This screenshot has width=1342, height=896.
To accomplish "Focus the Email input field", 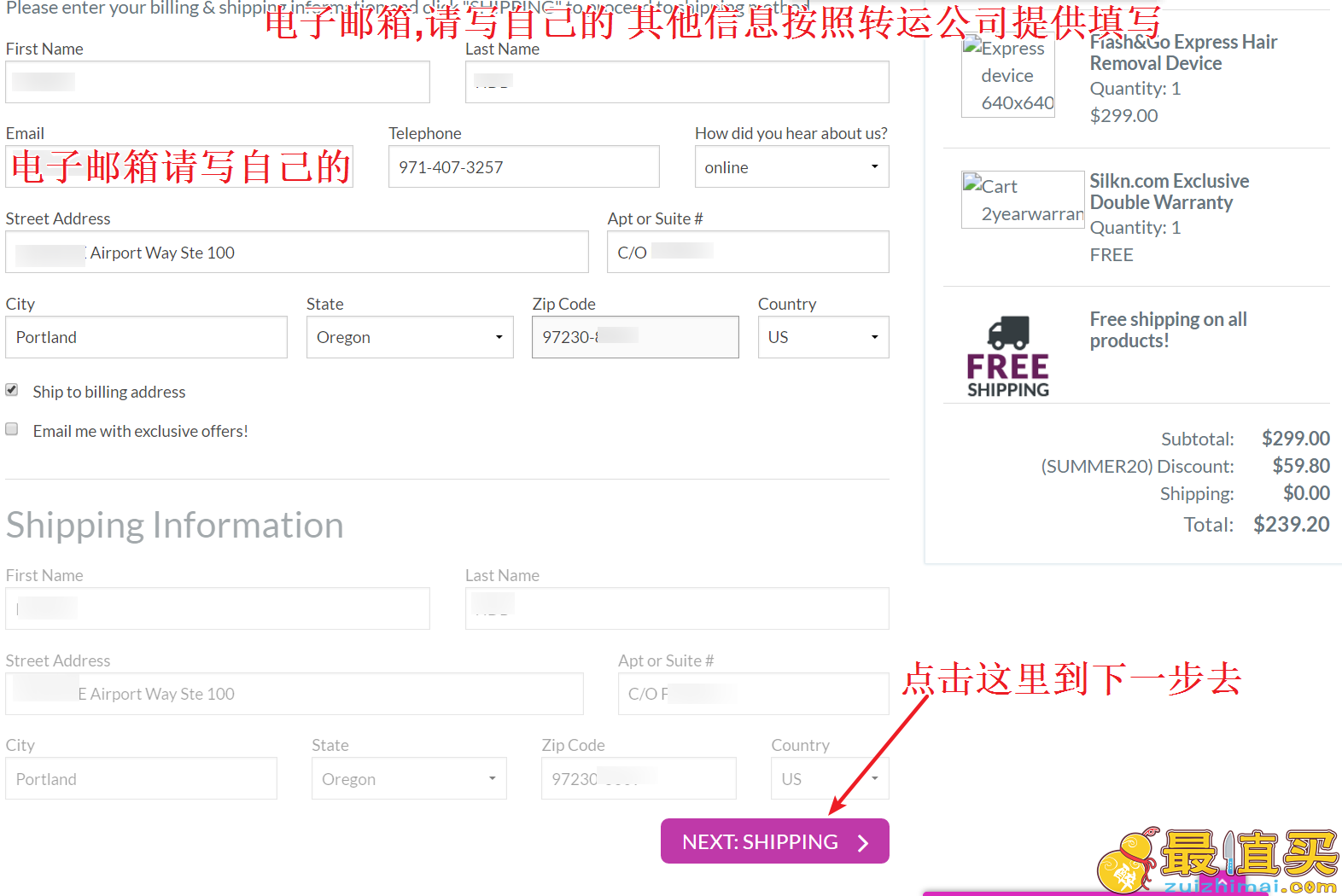I will [179, 166].
